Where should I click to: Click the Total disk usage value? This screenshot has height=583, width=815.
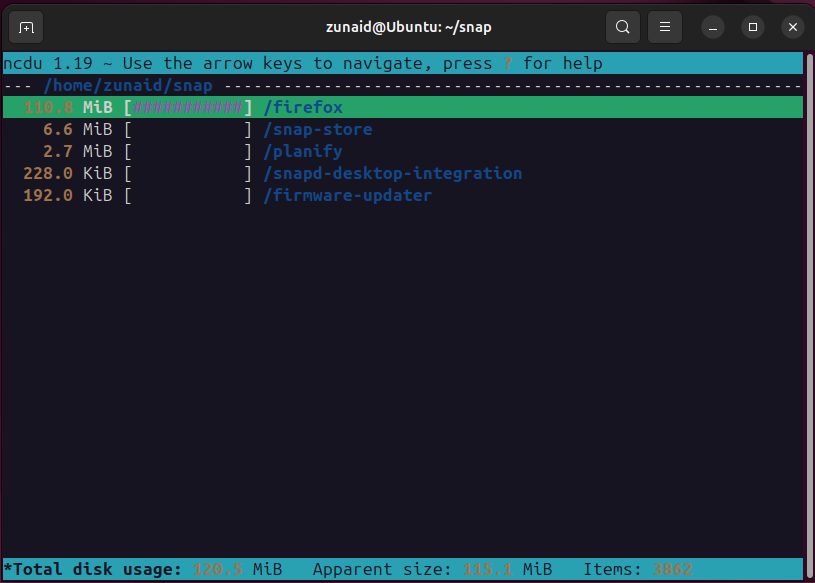tap(215, 569)
